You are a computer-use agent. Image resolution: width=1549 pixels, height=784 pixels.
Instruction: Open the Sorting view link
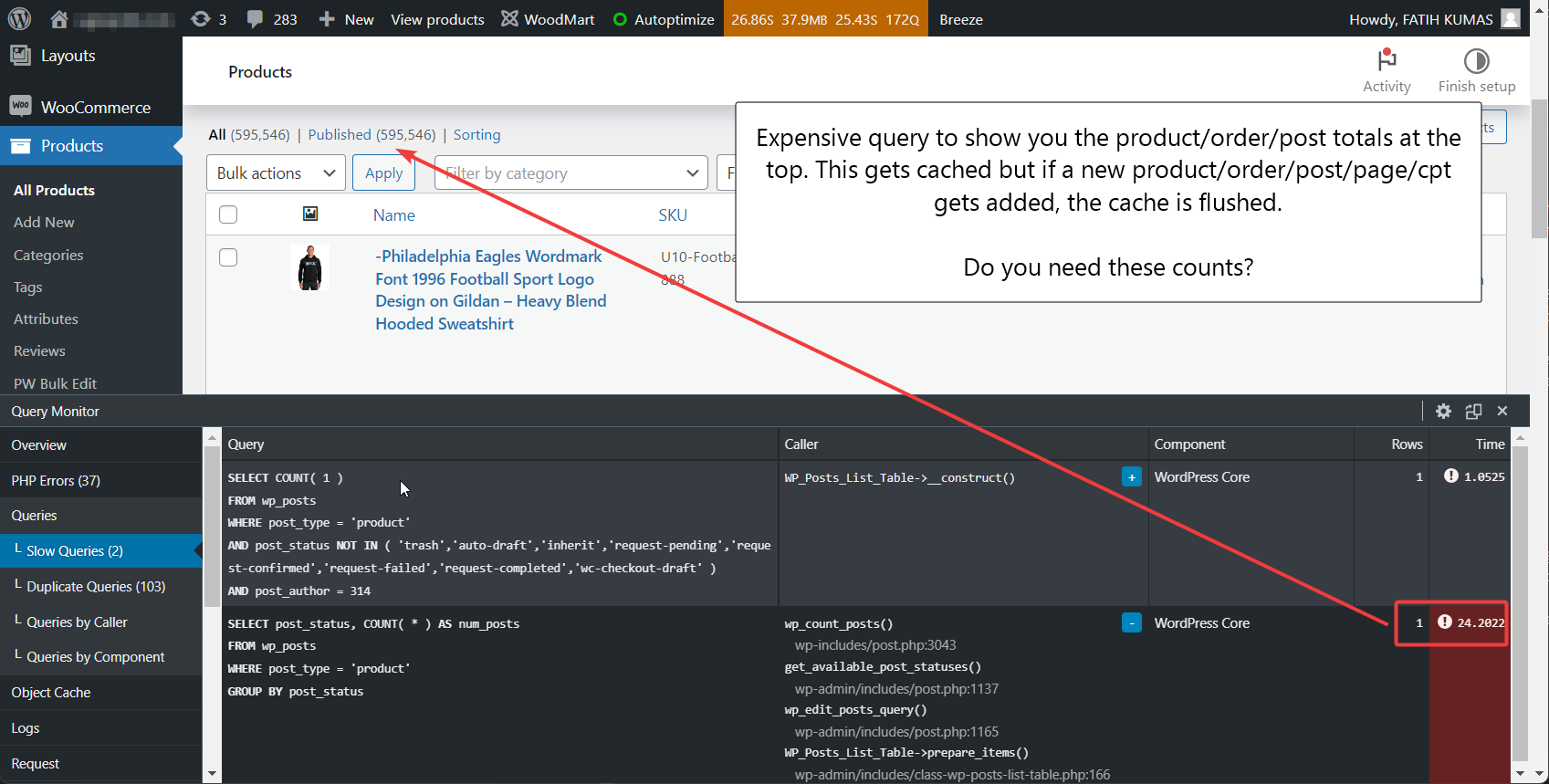tap(476, 134)
